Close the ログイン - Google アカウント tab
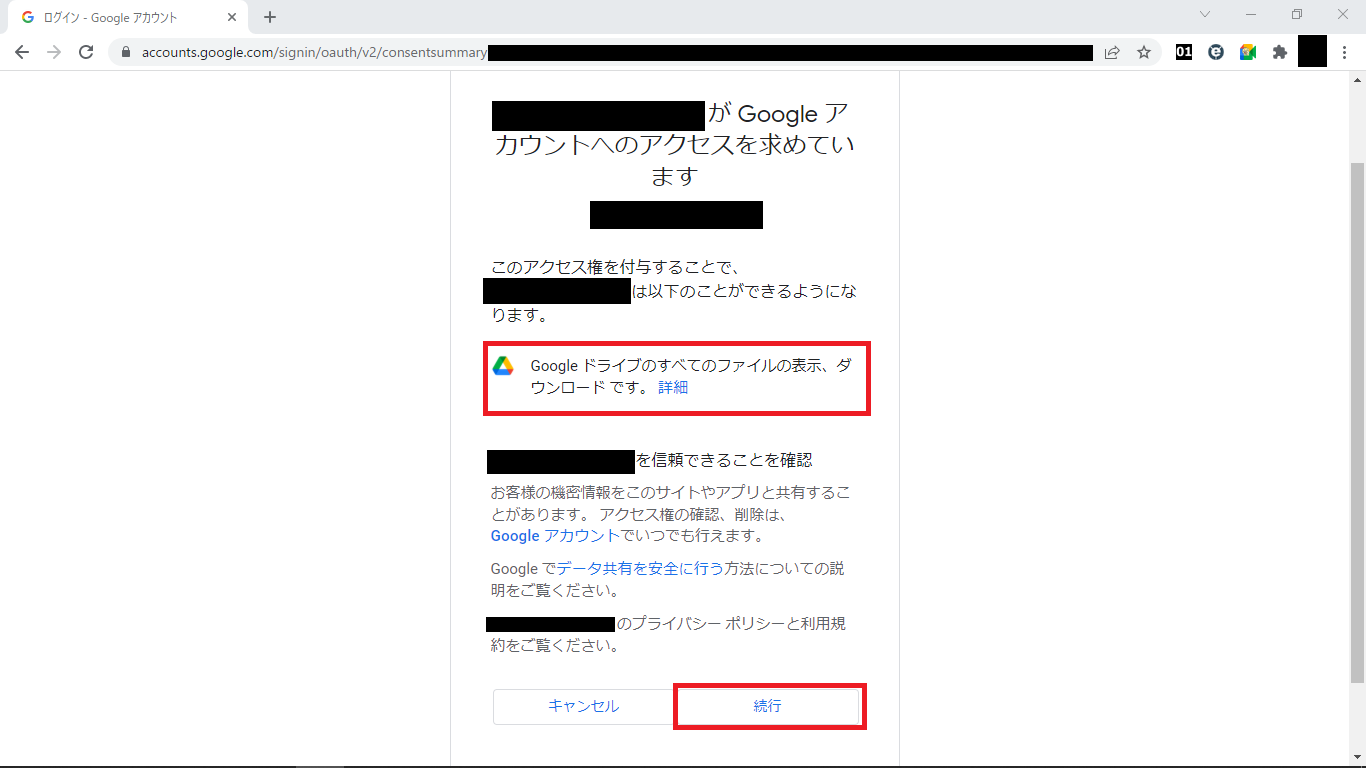 click(232, 17)
